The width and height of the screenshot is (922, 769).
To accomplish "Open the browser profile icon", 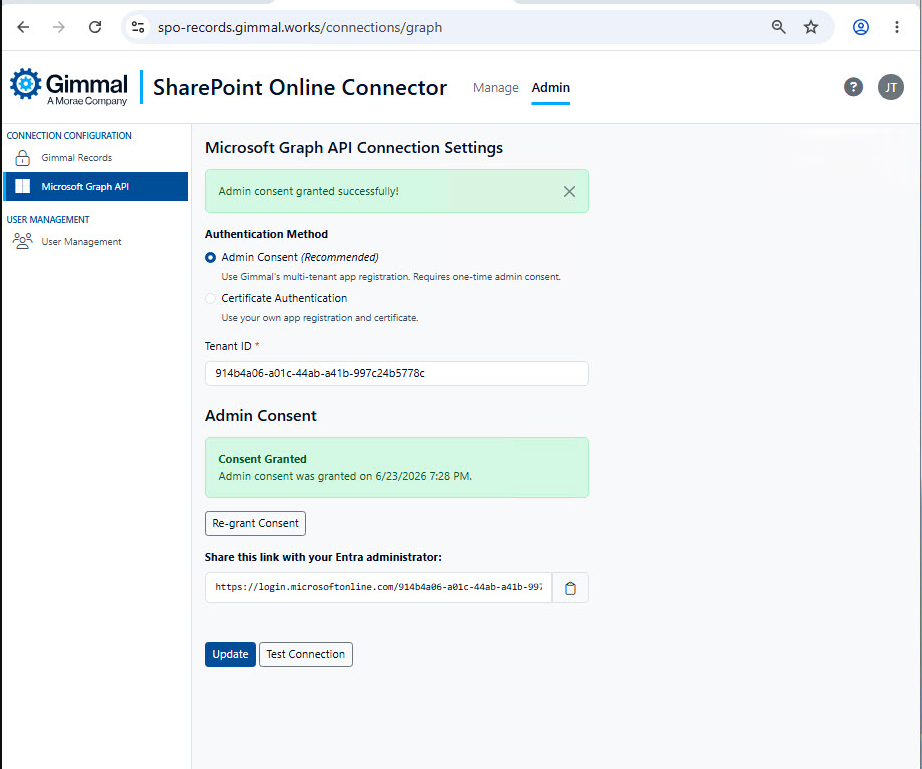I will click(861, 27).
